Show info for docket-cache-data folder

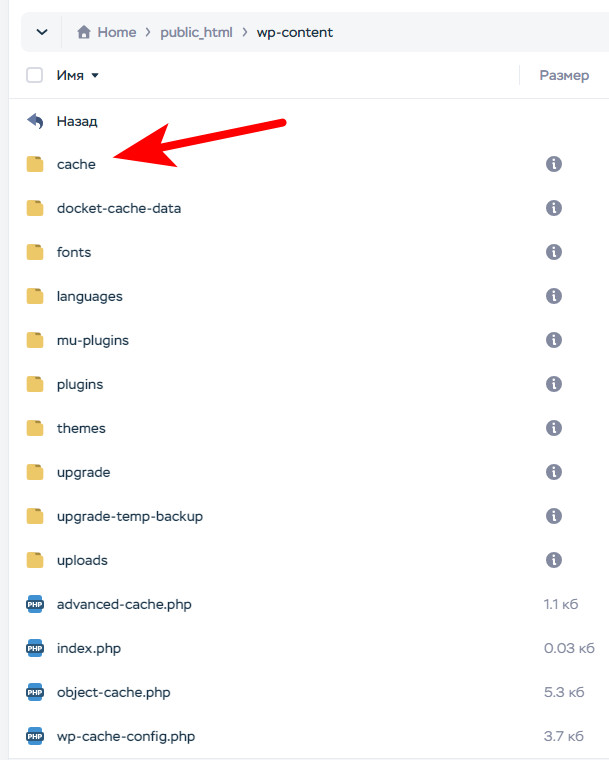click(554, 208)
